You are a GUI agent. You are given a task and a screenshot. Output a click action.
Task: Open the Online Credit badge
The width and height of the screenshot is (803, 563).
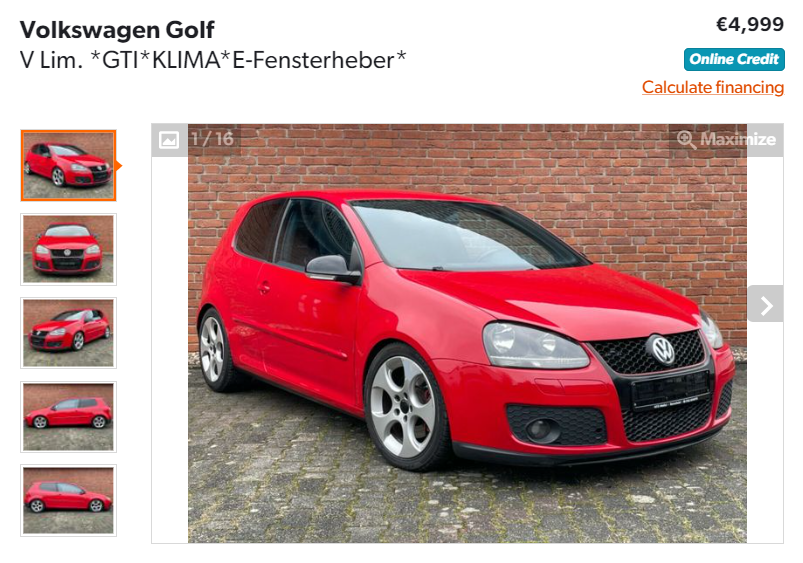[x=734, y=59]
